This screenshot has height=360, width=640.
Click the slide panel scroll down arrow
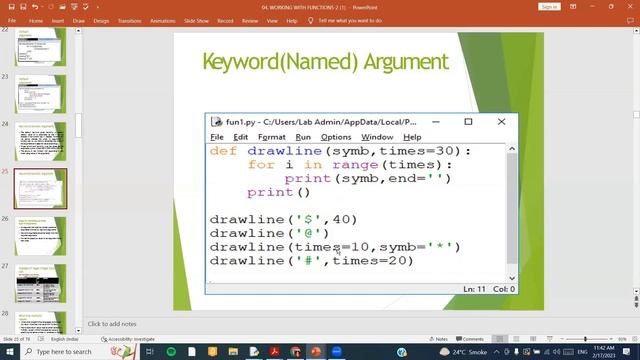pos(78,331)
